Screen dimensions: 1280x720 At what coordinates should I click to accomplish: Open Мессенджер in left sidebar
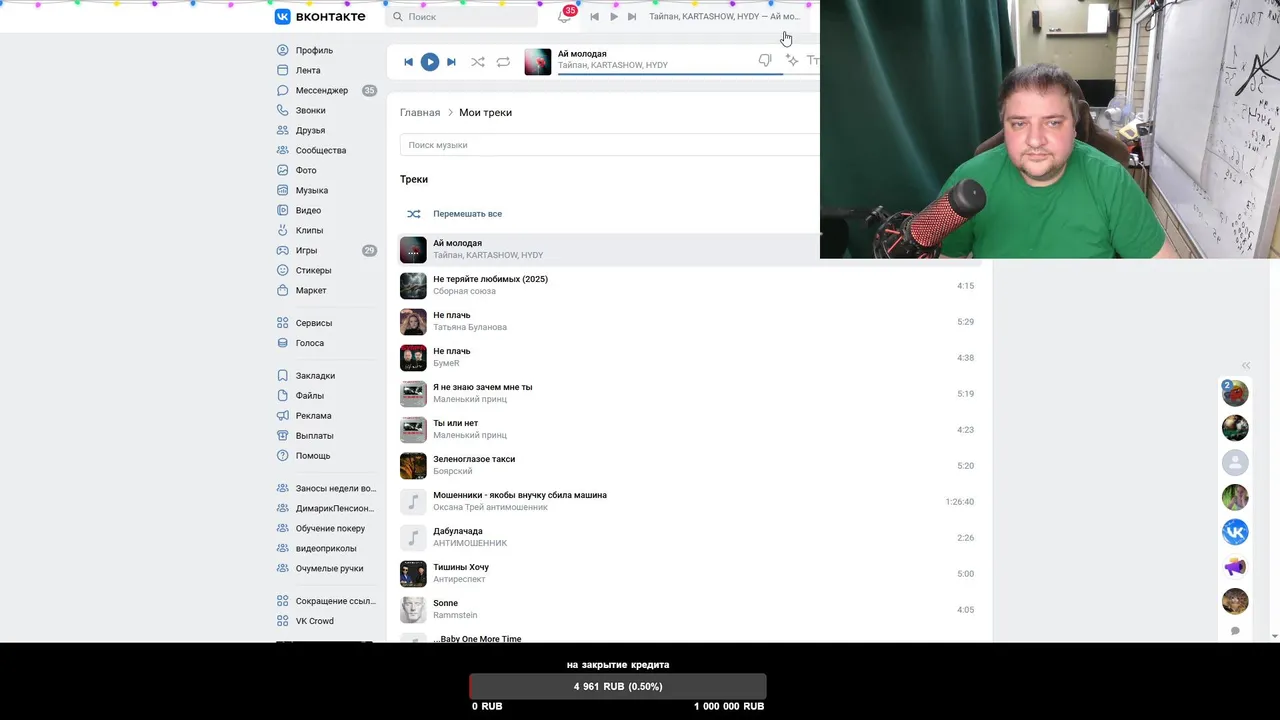322,90
